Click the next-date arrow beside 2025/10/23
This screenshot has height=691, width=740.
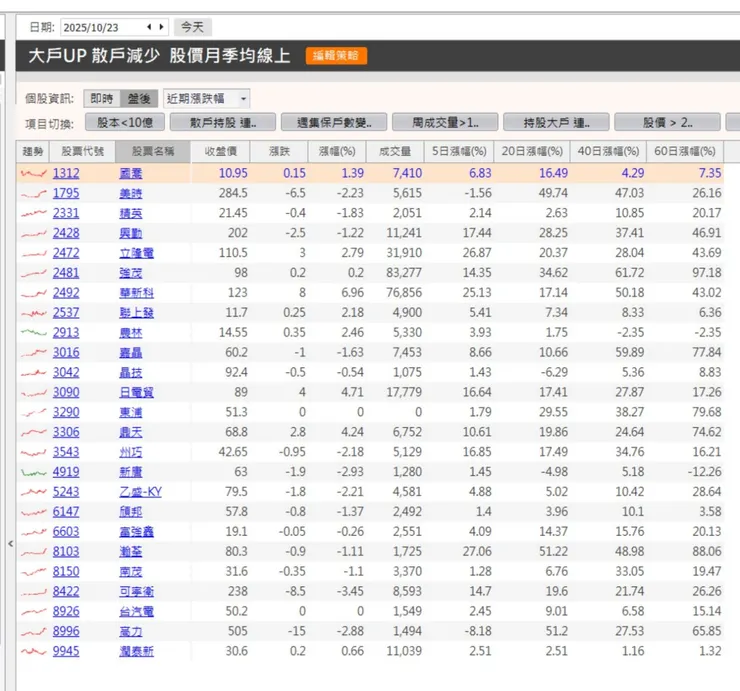click(161, 27)
